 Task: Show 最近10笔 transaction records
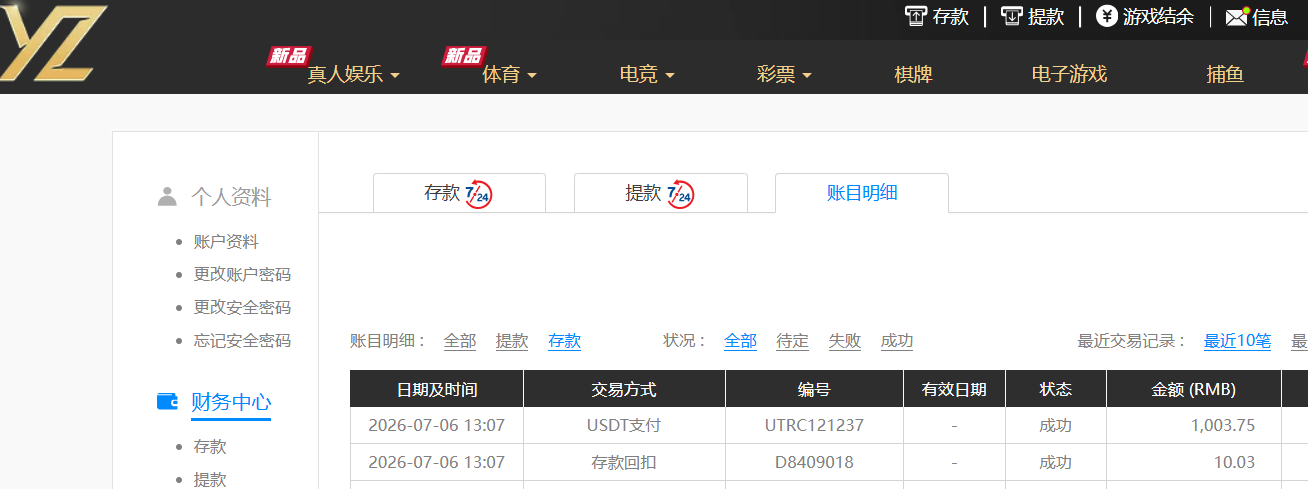point(1237,341)
